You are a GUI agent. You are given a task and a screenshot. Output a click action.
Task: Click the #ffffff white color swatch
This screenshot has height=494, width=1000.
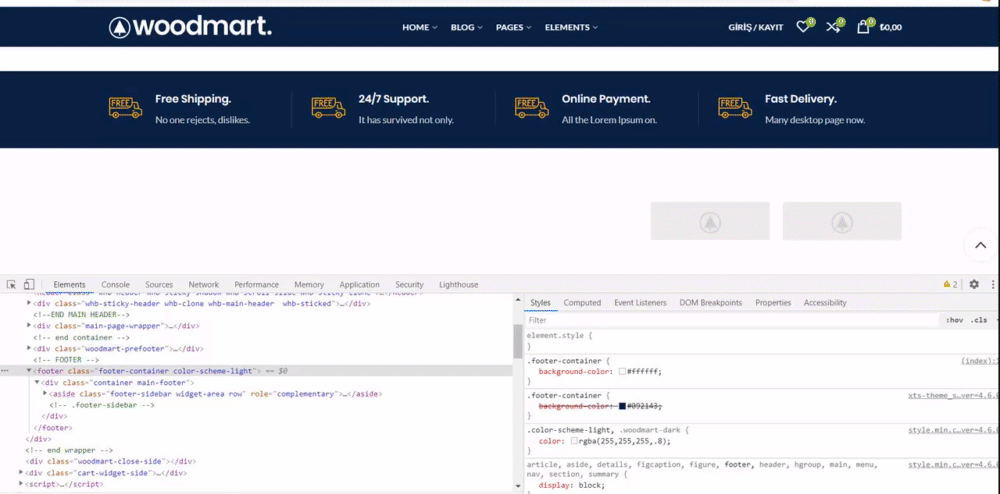pyautogui.click(x=622, y=372)
